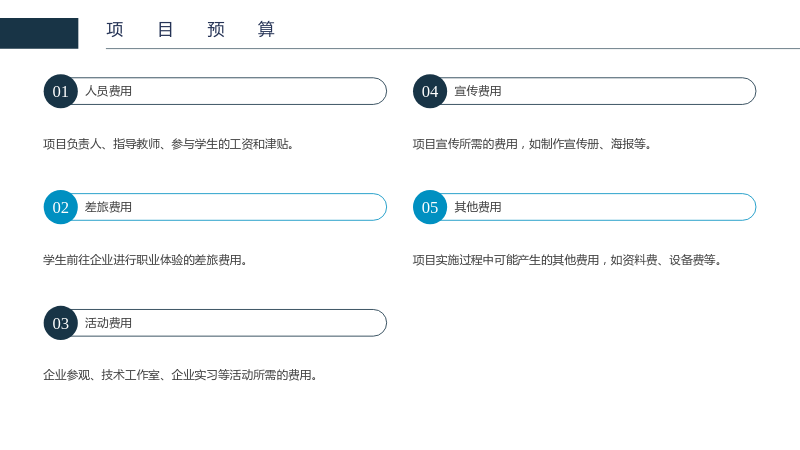Click the description mentioning 资料费、设备费
800x450 pixels.
tap(567, 260)
